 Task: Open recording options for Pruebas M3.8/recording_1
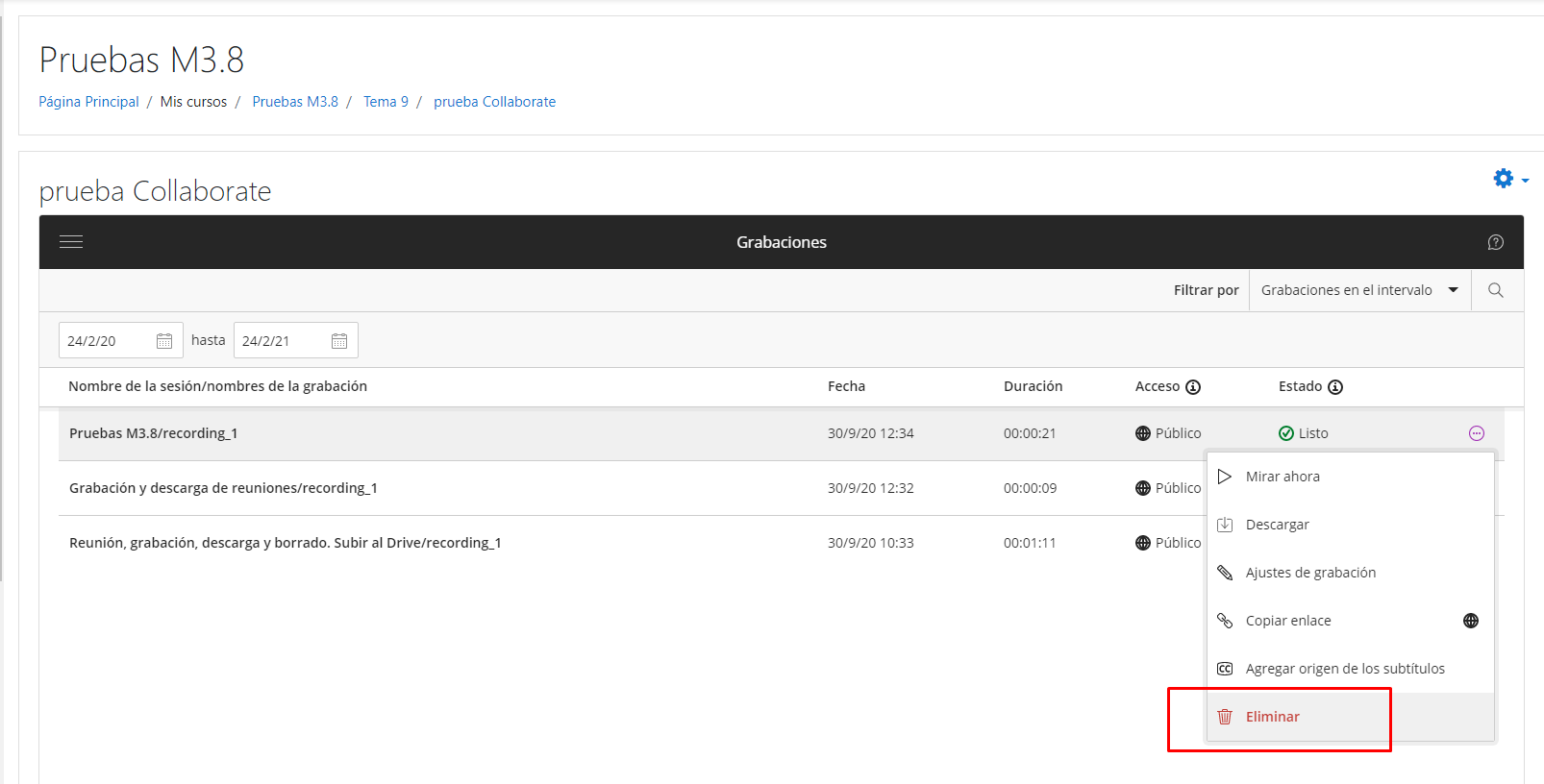tap(1477, 433)
